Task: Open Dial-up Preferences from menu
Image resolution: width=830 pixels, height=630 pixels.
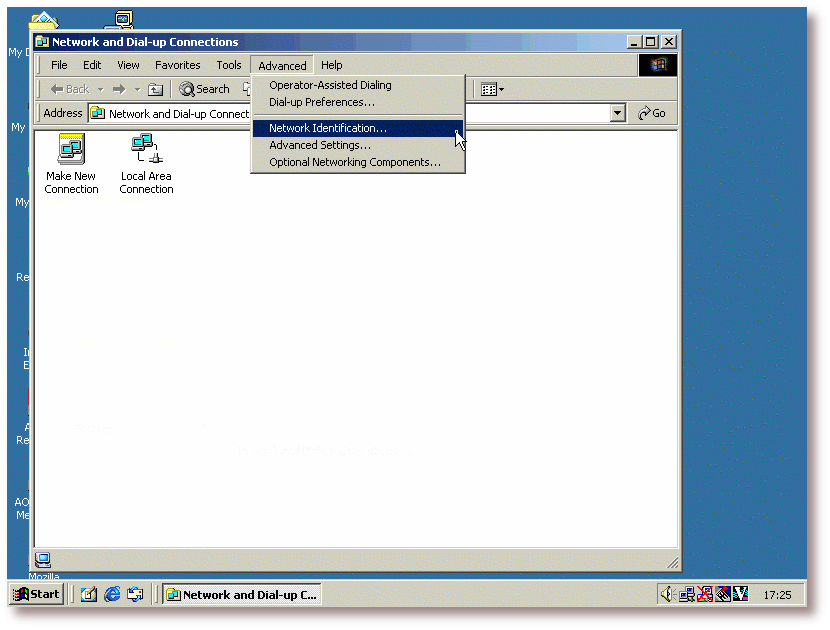Action: [x=321, y=102]
